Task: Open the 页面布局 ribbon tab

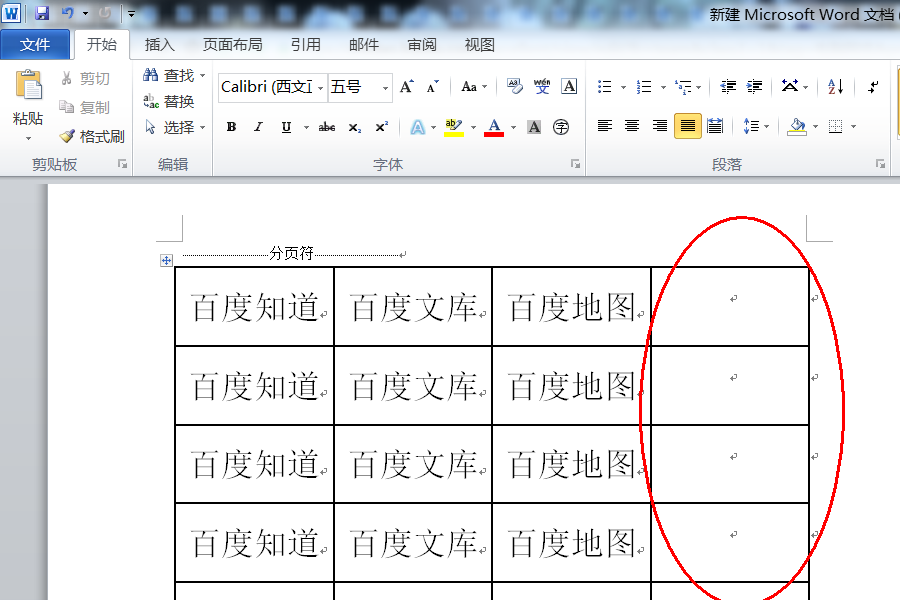Action: tap(232, 45)
